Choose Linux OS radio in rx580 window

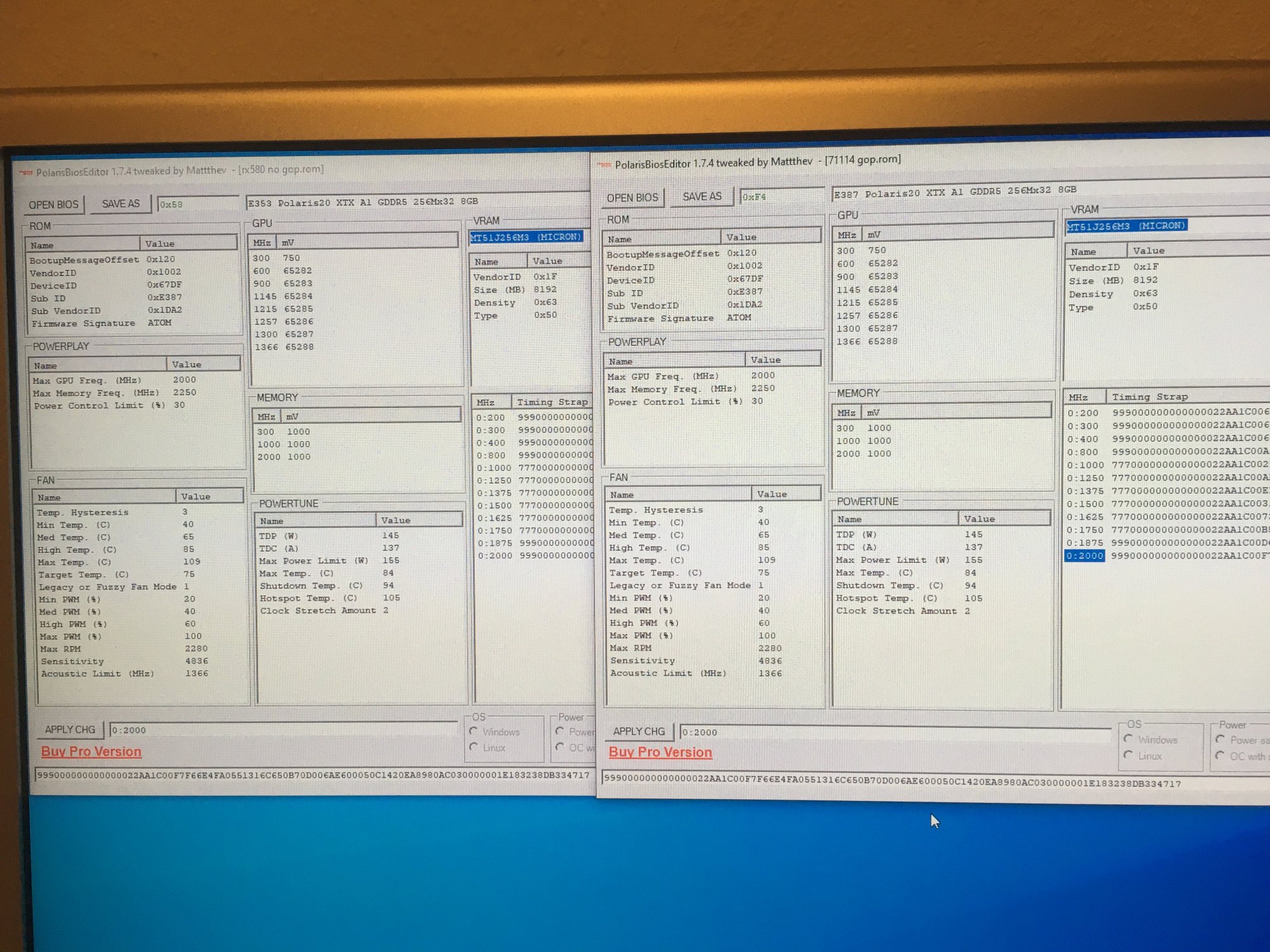pyautogui.click(x=474, y=747)
